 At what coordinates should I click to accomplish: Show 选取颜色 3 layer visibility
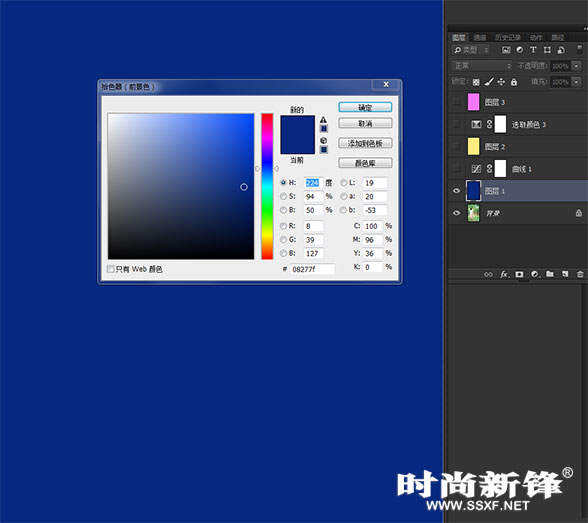coord(456,124)
